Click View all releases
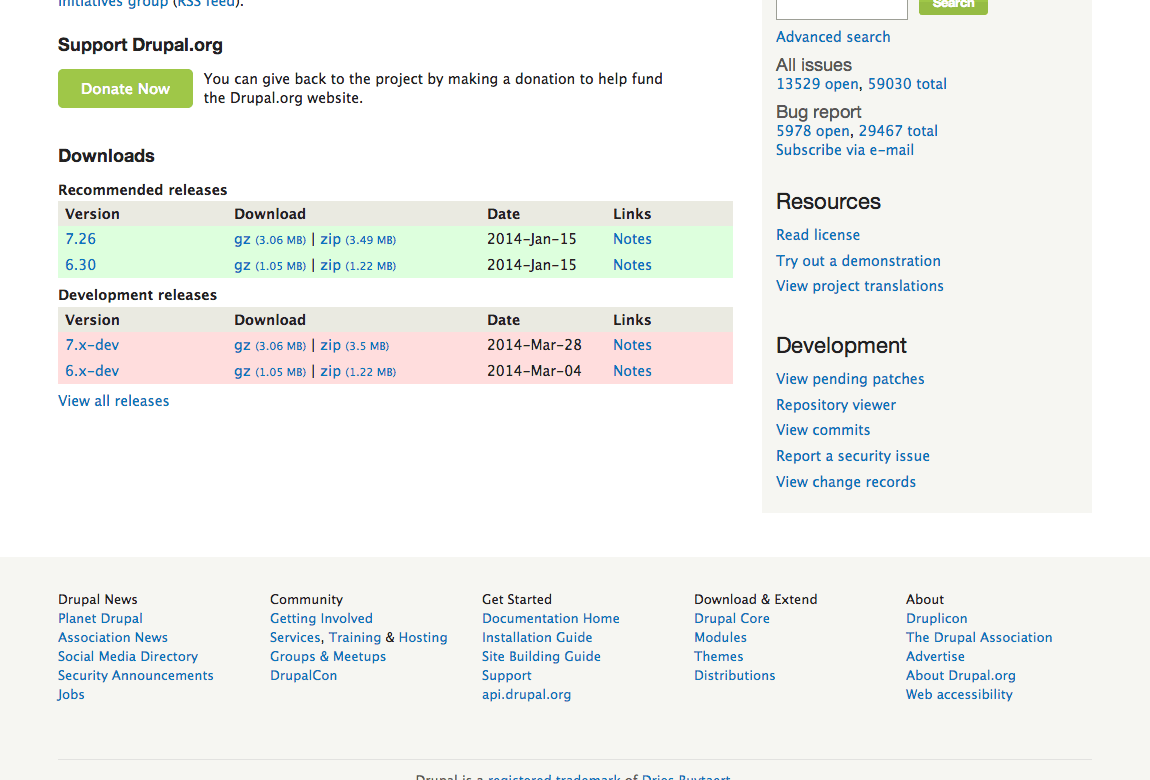This screenshot has width=1150, height=780. 114,401
